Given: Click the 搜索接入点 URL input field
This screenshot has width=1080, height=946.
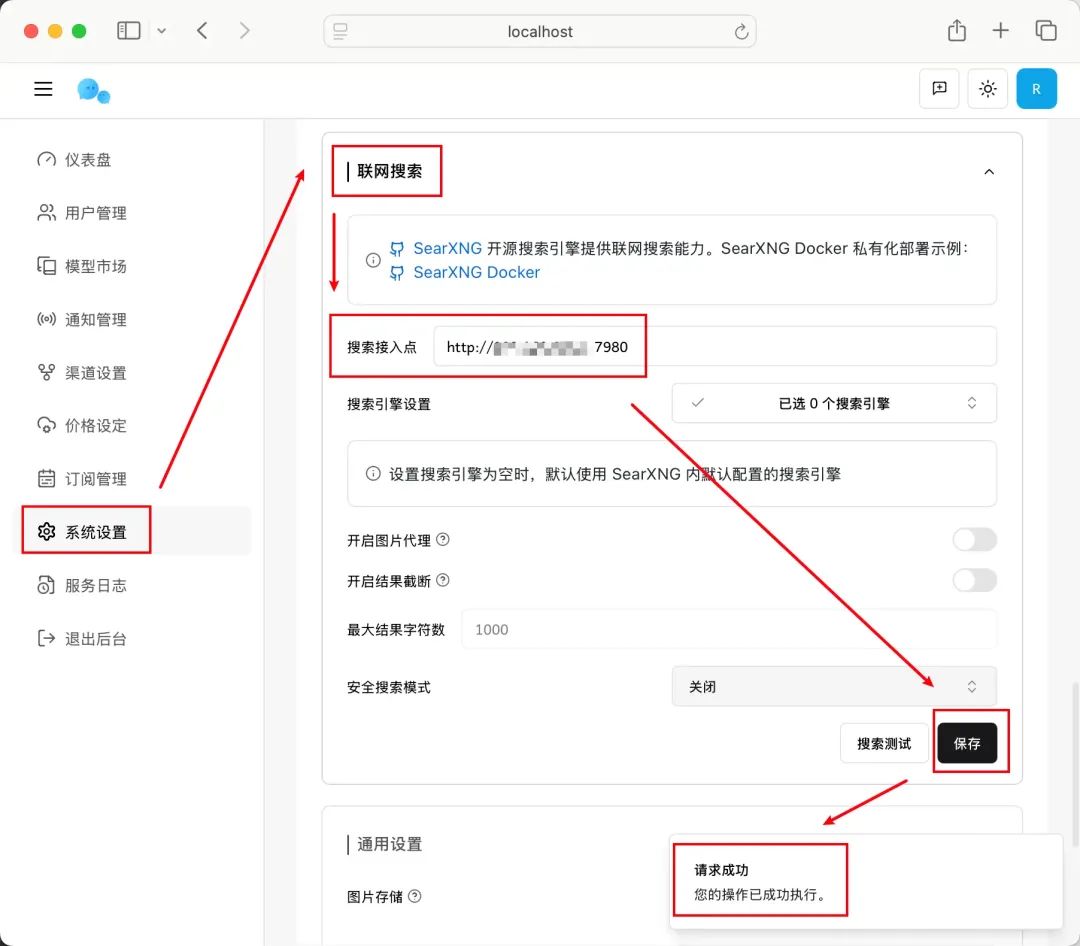Looking at the screenshot, I should [714, 347].
